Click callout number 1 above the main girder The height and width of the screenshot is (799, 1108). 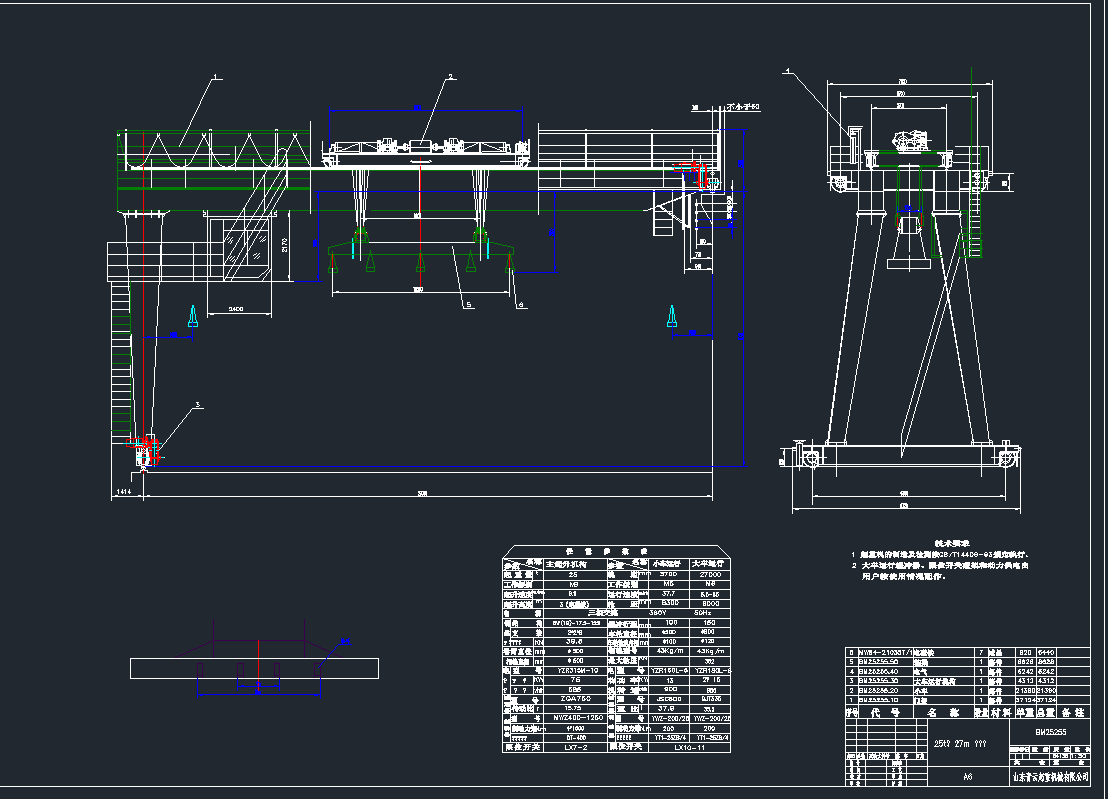[216, 76]
